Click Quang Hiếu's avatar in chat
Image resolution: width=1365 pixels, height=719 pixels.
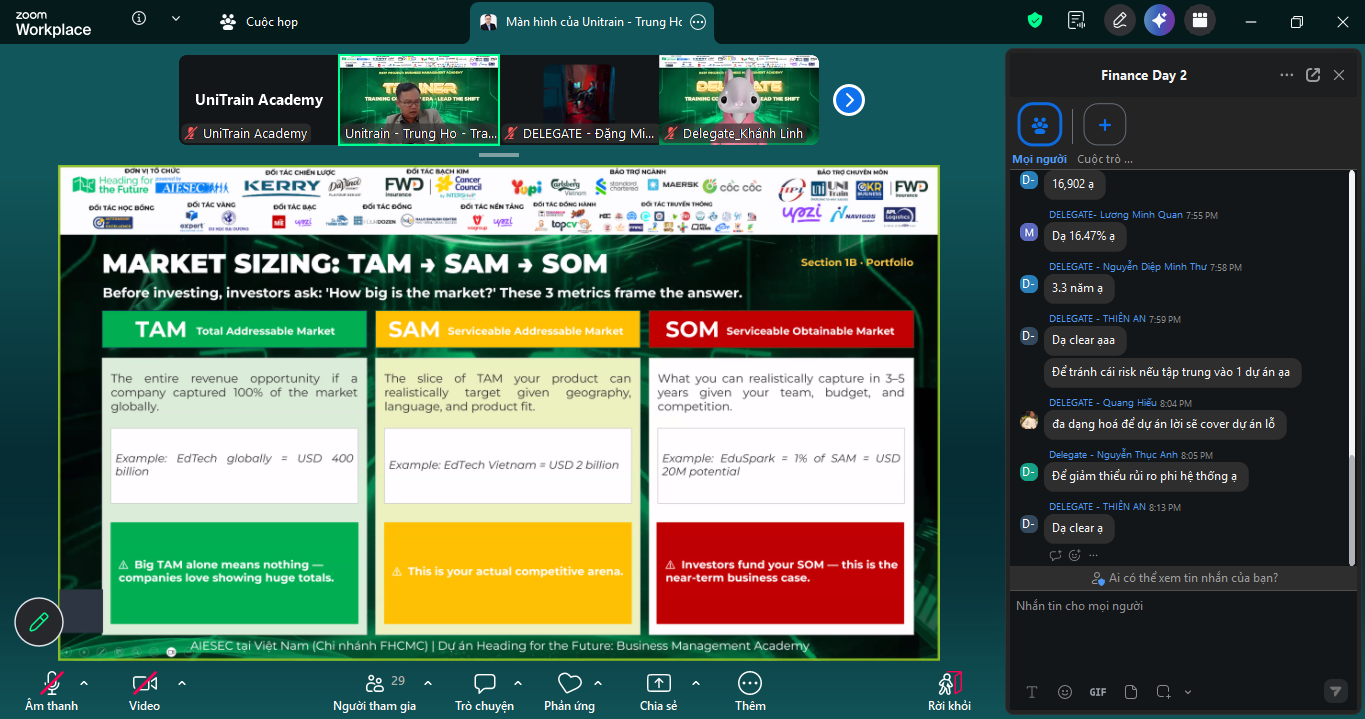[x=1028, y=420]
